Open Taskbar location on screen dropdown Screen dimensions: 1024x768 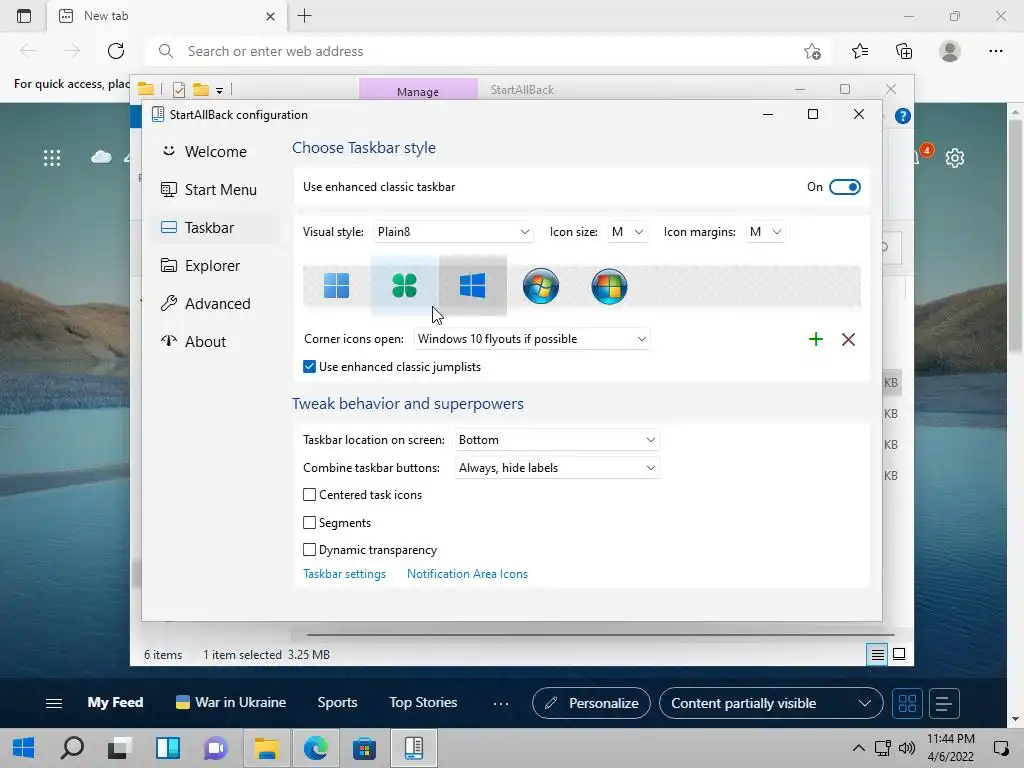click(x=557, y=440)
